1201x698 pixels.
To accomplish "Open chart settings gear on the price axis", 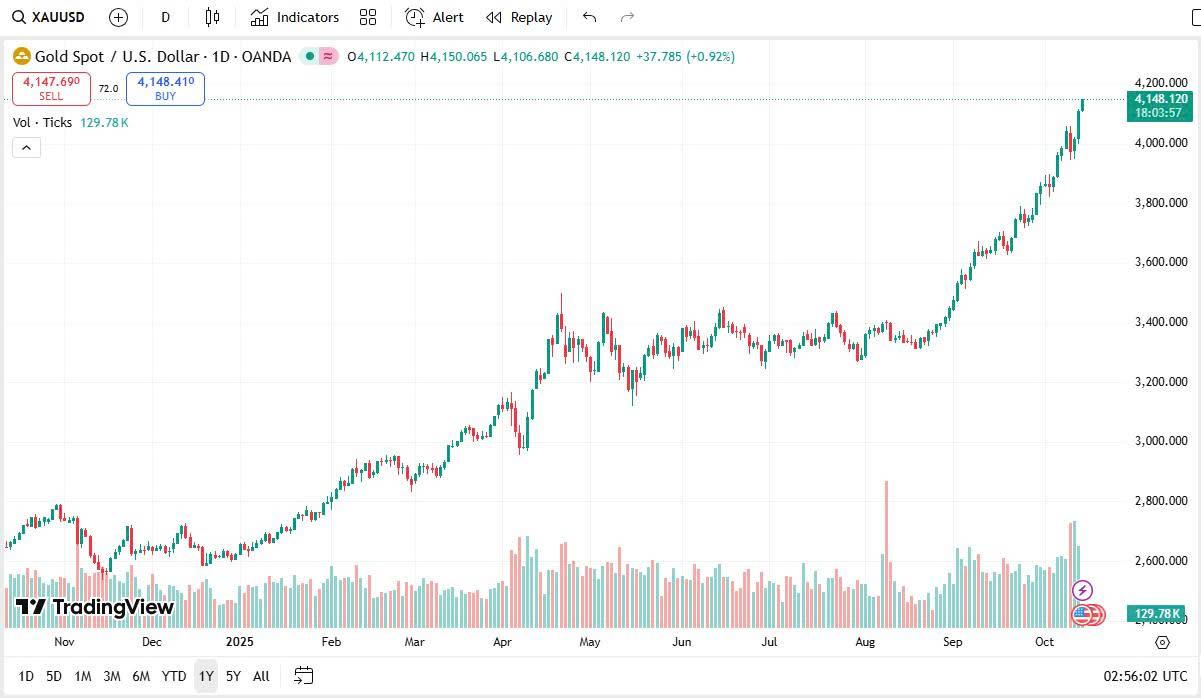I will (1162, 642).
